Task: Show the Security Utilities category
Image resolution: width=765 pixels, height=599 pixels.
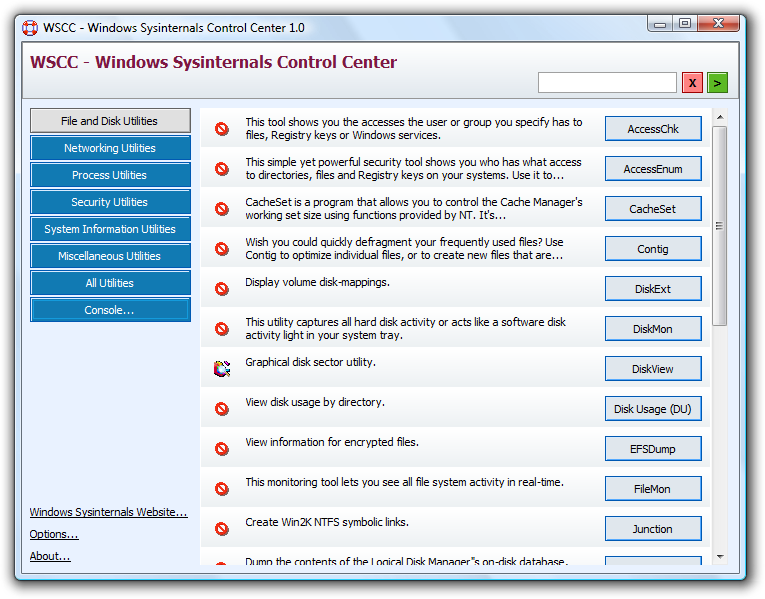Action: [110, 202]
